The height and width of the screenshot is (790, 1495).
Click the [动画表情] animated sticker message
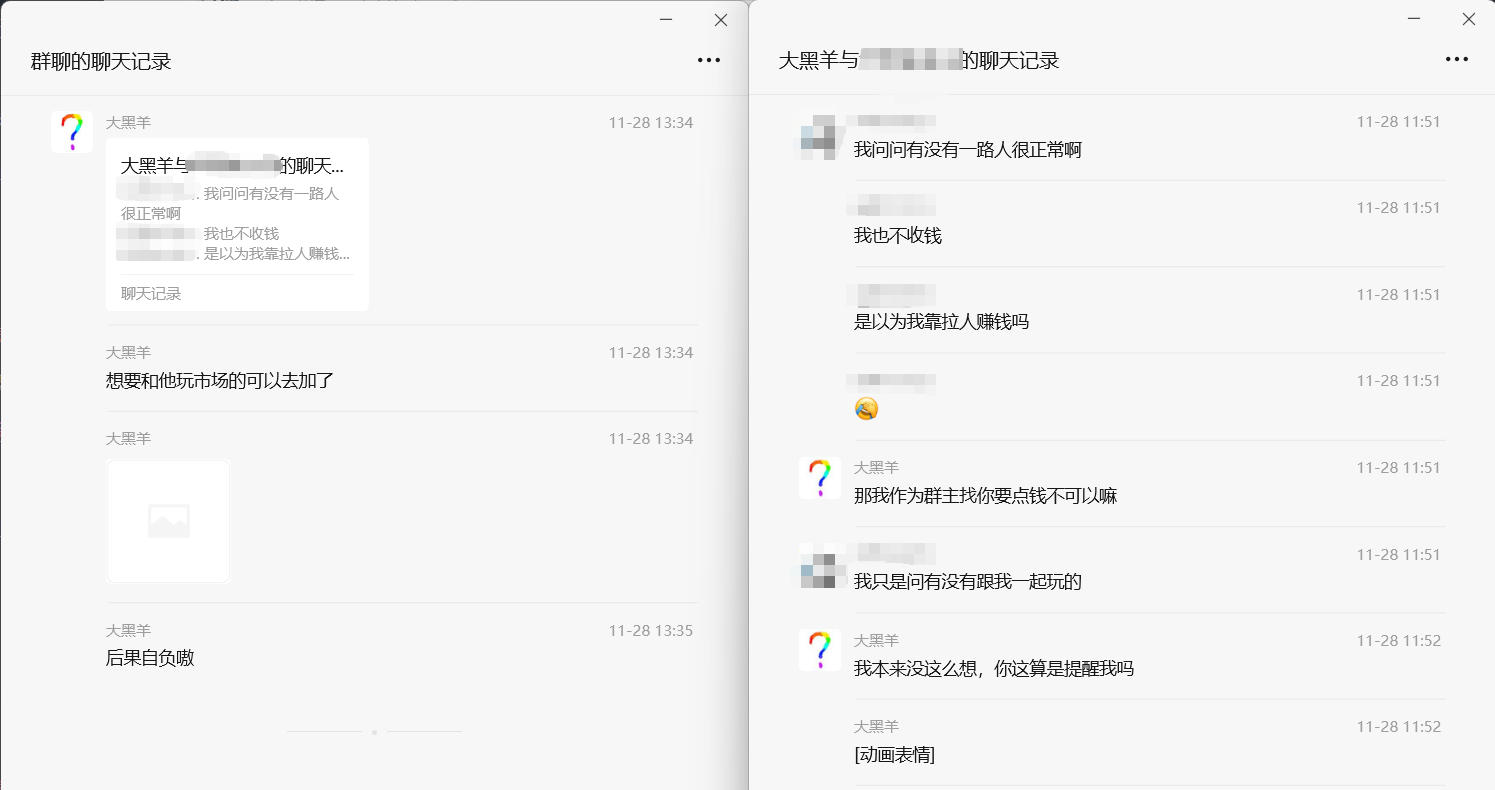pyautogui.click(x=894, y=755)
